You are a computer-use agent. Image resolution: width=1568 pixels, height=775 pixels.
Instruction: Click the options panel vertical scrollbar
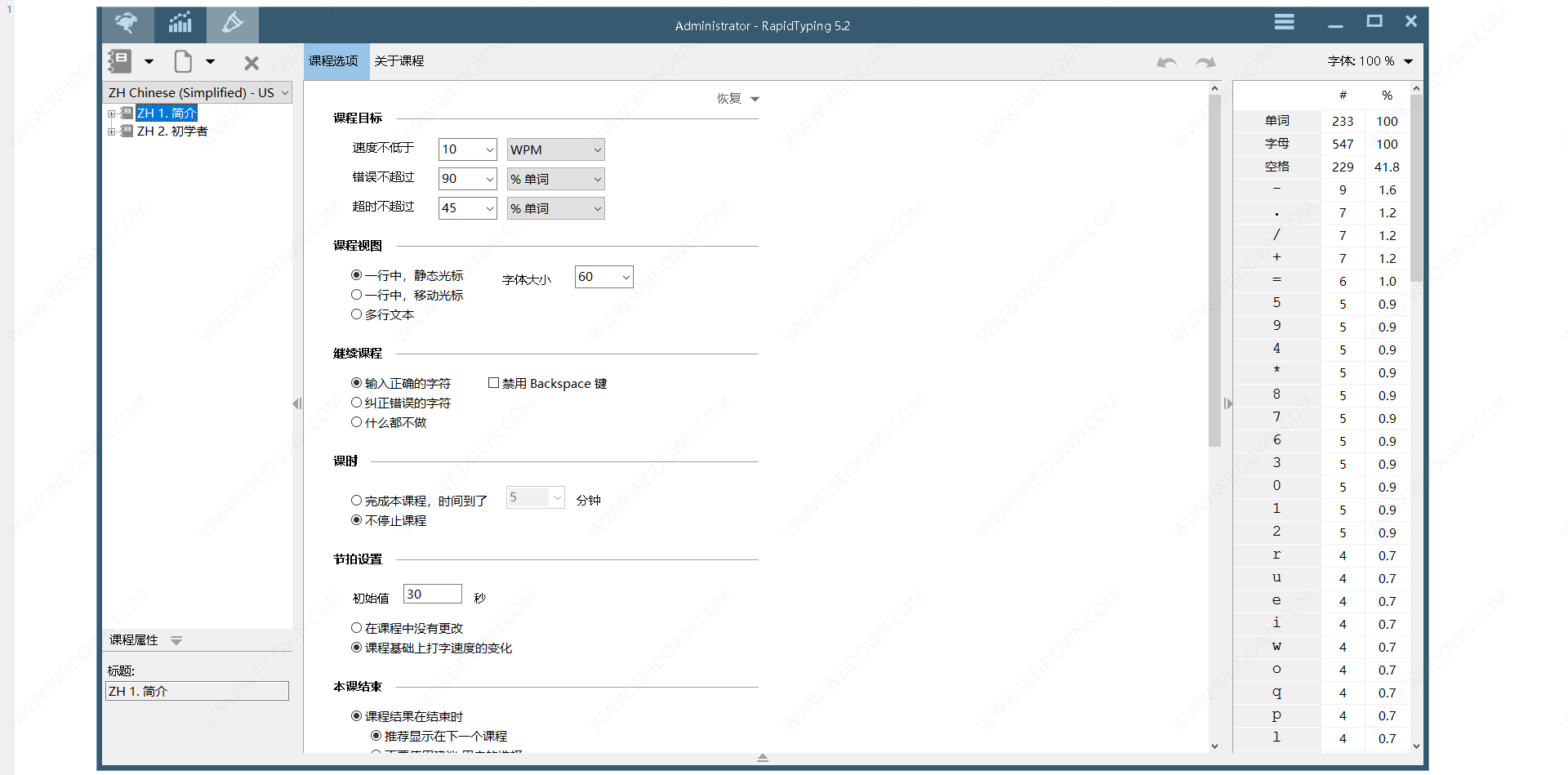[x=1214, y=269]
